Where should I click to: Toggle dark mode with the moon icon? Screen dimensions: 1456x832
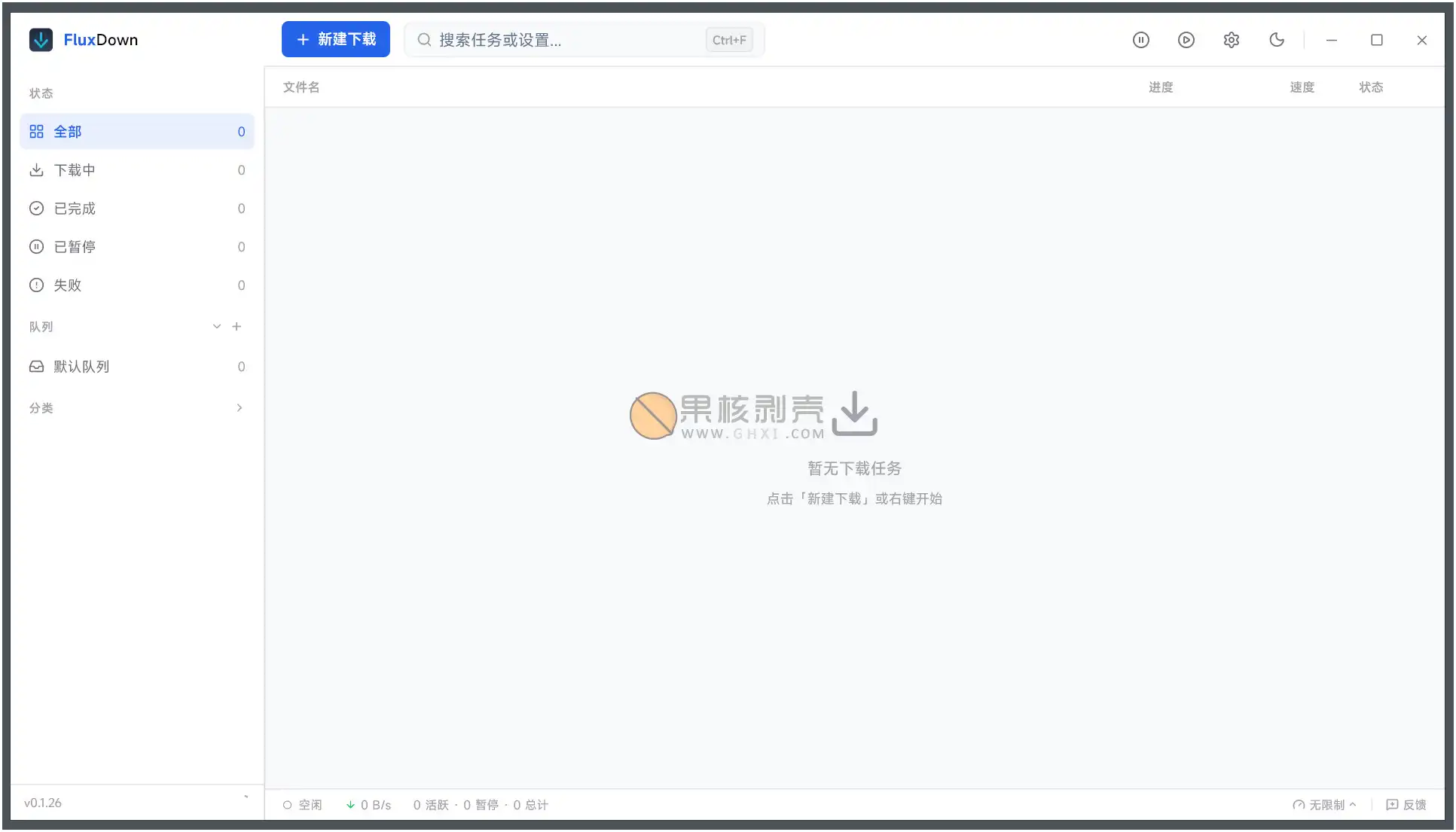1276,40
